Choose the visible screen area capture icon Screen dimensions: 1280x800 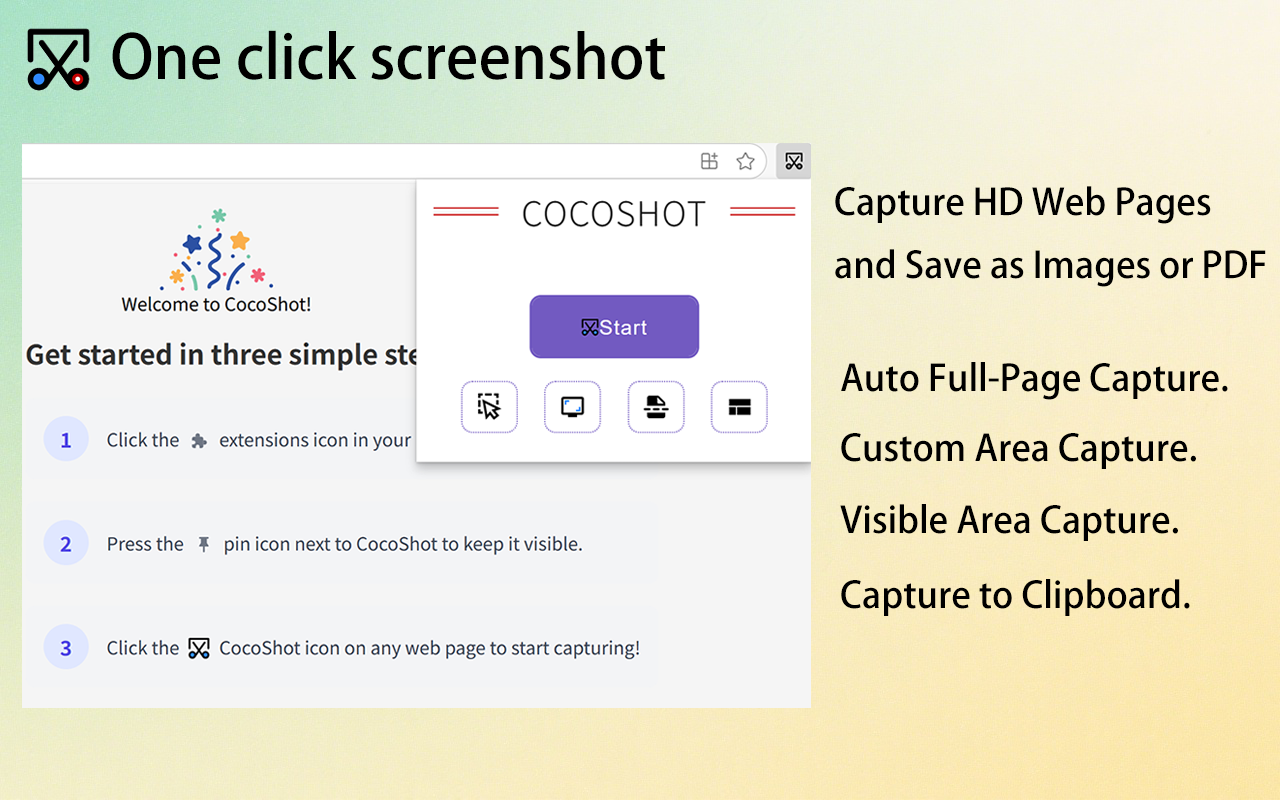572,407
